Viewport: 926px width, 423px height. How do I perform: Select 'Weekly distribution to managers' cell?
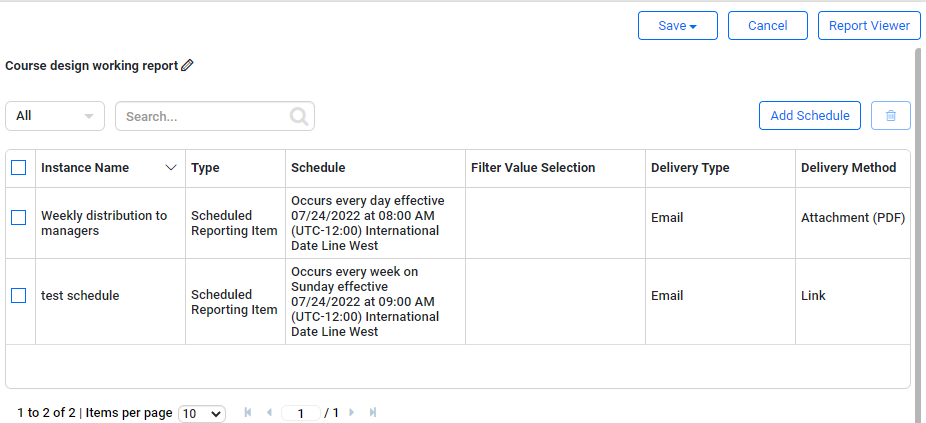coord(110,223)
